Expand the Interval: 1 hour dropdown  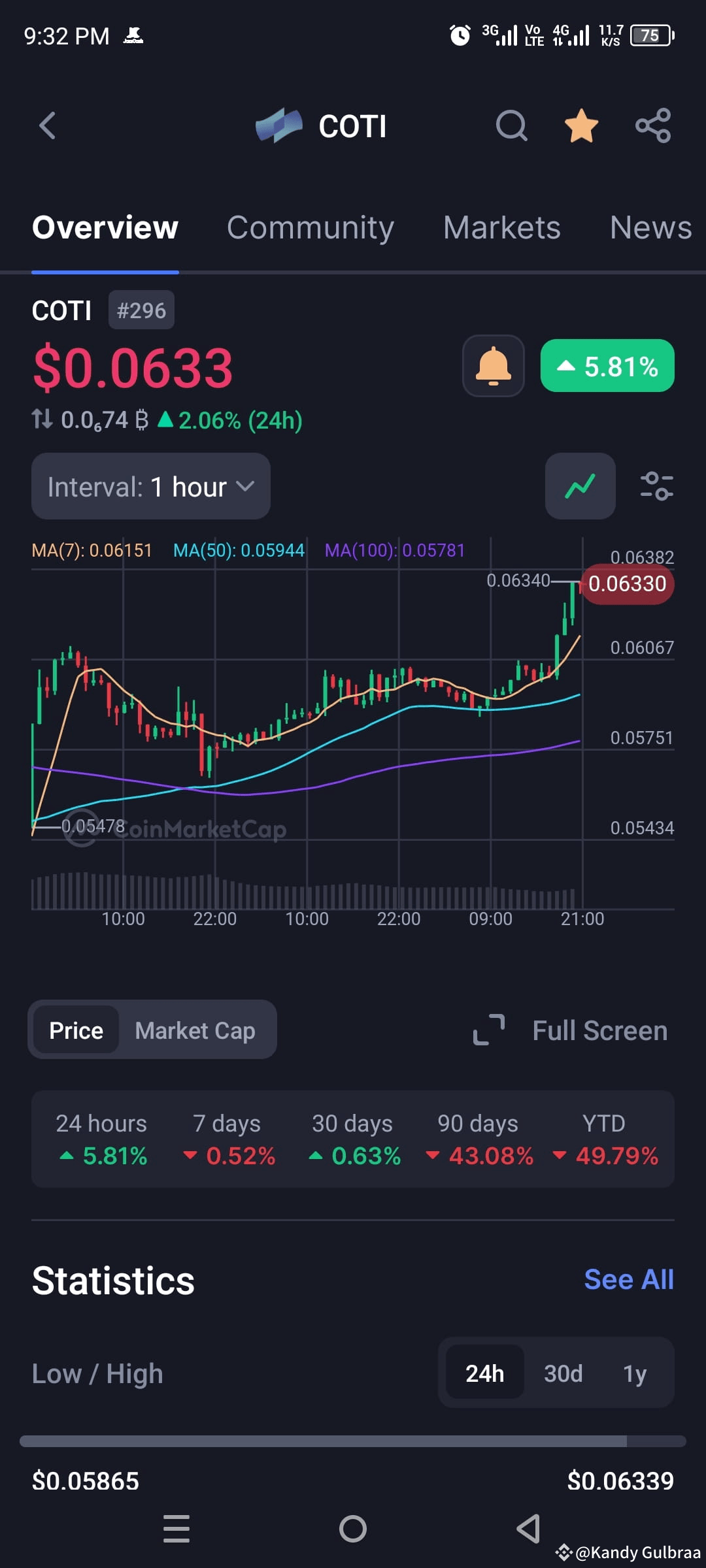[151, 486]
